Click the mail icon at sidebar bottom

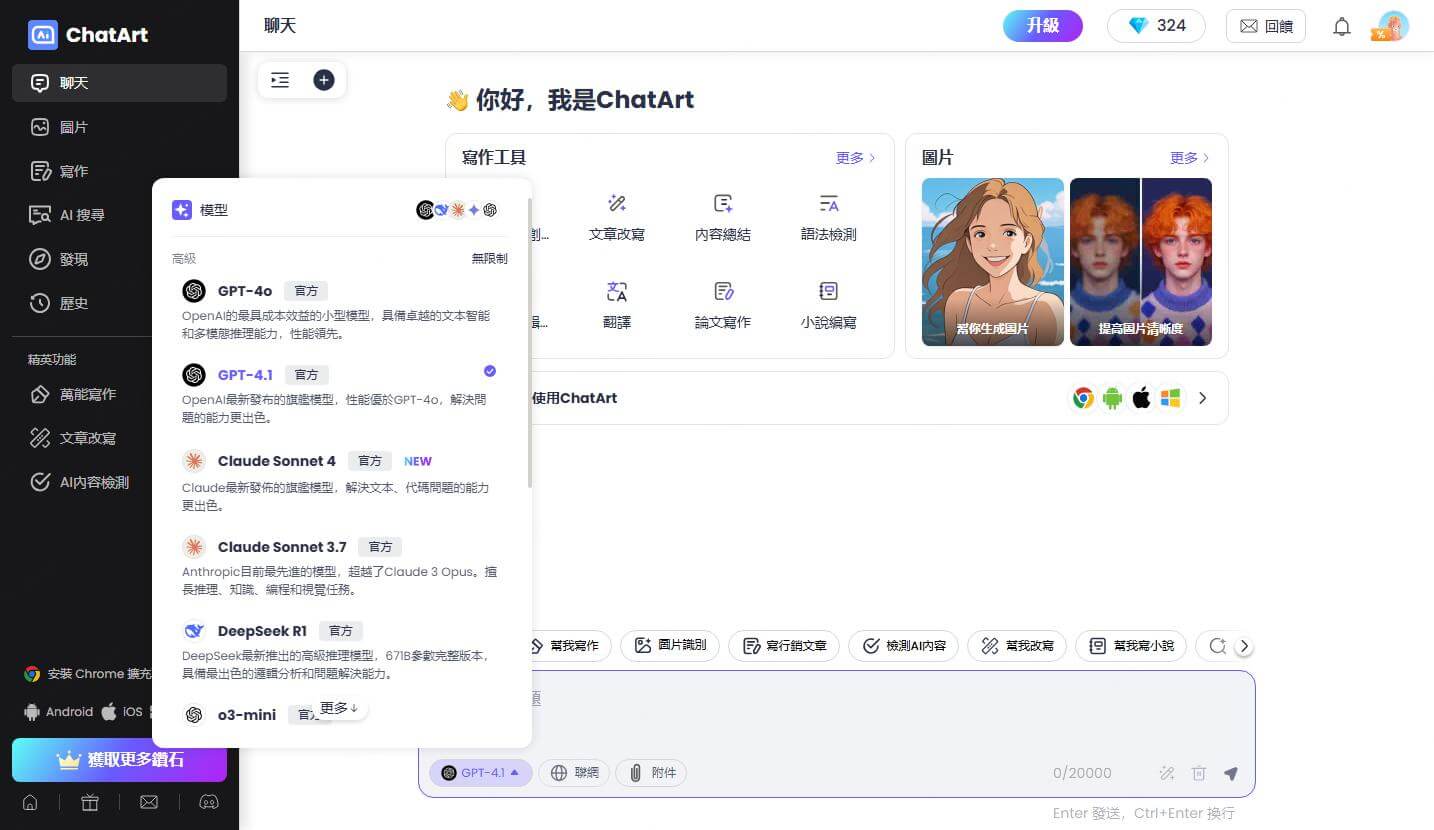[149, 802]
